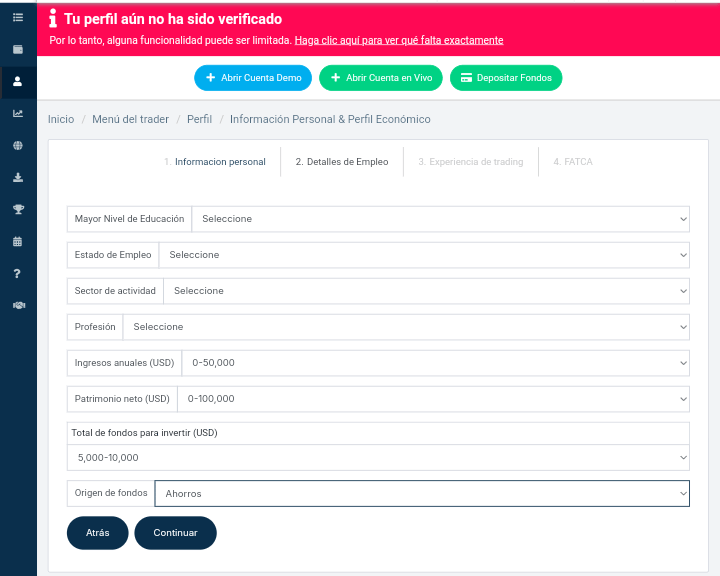Select Detalles de Empleo step tab
The width and height of the screenshot is (720, 576).
tap(342, 162)
